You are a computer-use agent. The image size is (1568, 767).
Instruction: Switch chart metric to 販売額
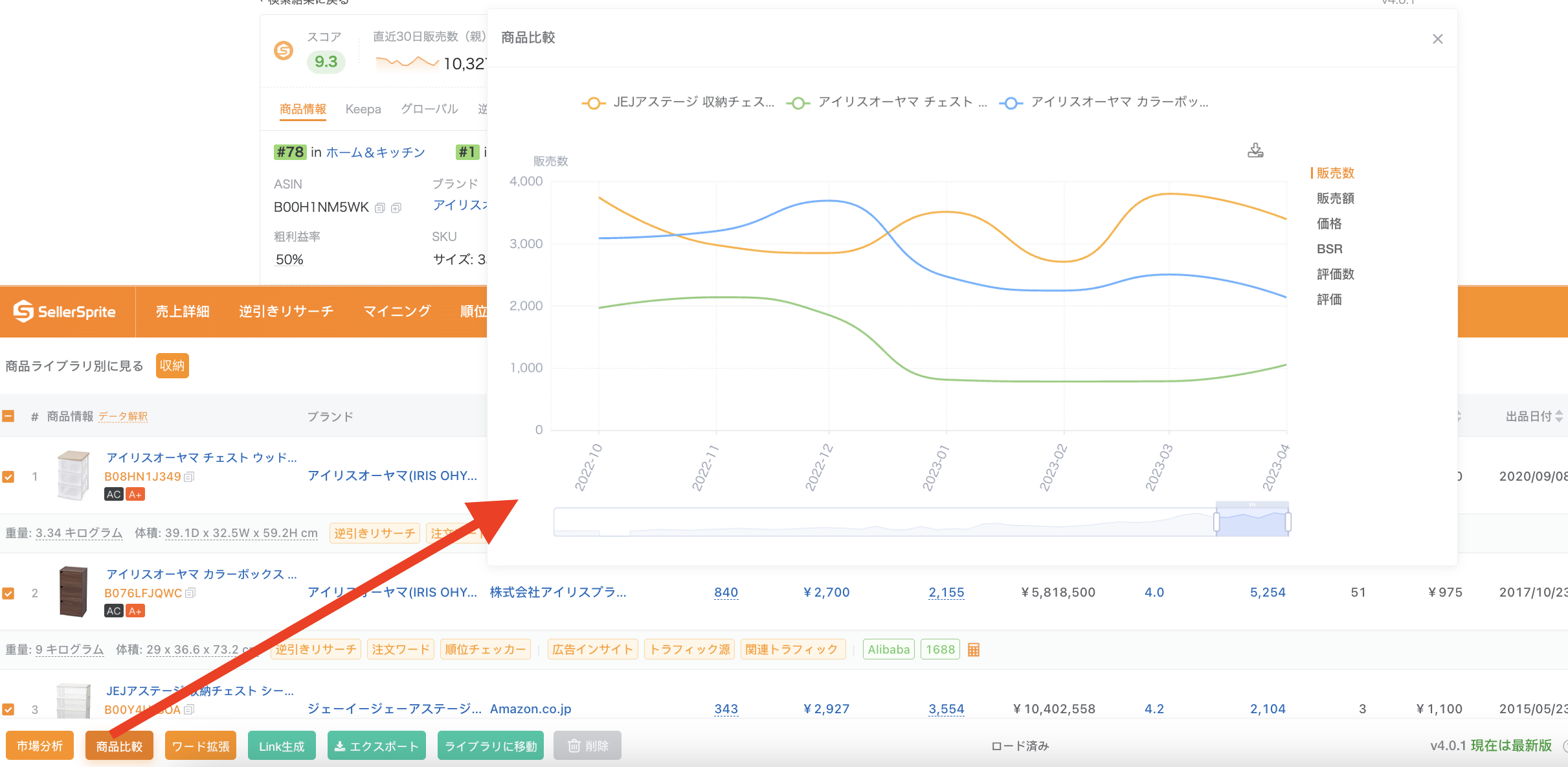tap(1335, 198)
